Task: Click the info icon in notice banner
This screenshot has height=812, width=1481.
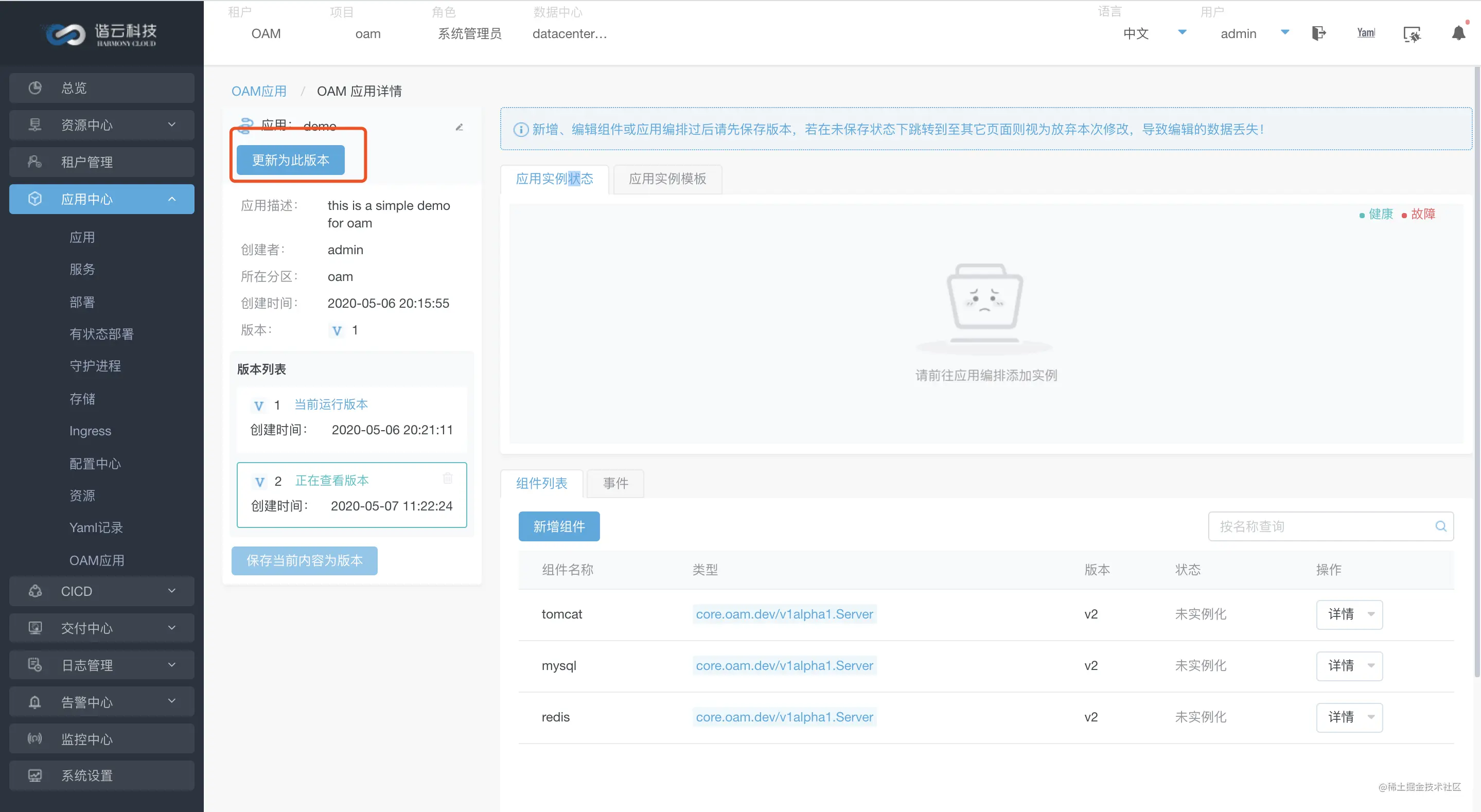Action: [521, 129]
